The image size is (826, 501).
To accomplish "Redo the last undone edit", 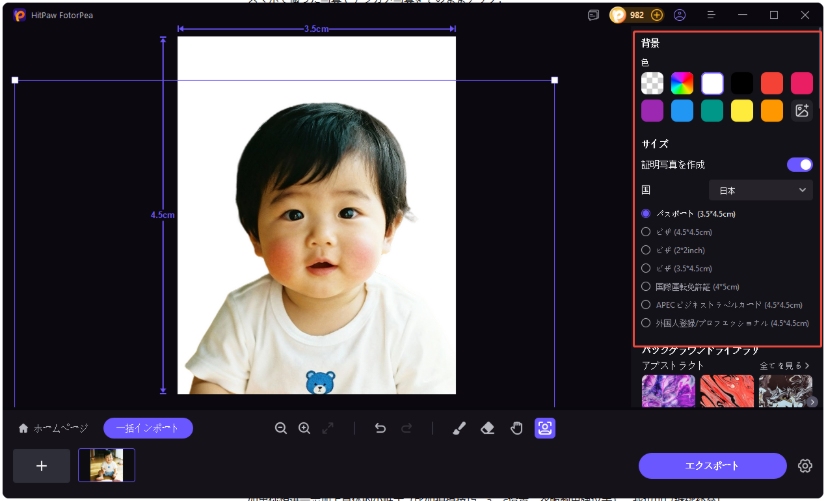I will pos(406,428).
